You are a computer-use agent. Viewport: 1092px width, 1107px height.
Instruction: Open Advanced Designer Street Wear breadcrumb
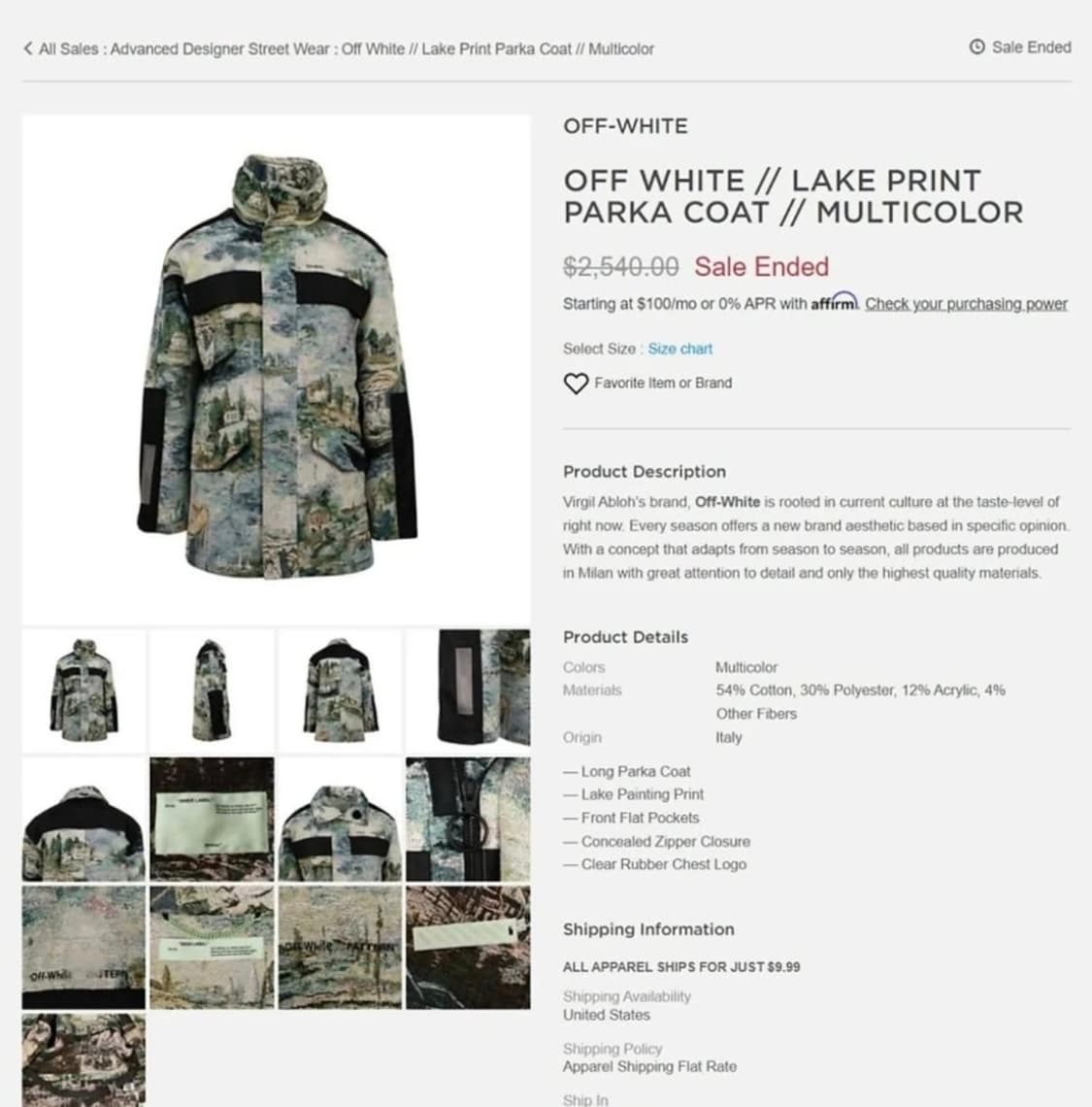point(219,49)
